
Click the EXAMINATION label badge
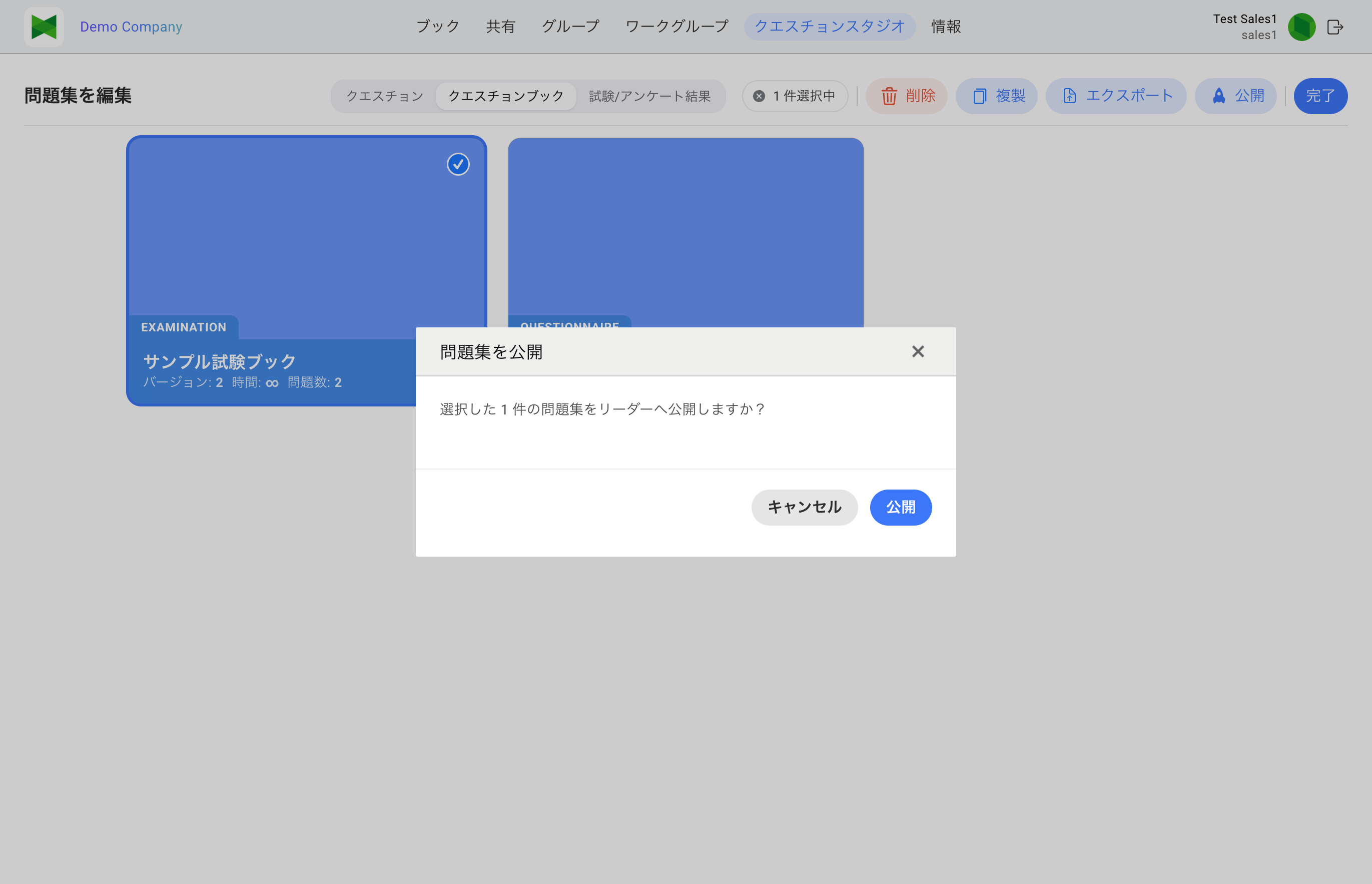[x=184, y=327]
